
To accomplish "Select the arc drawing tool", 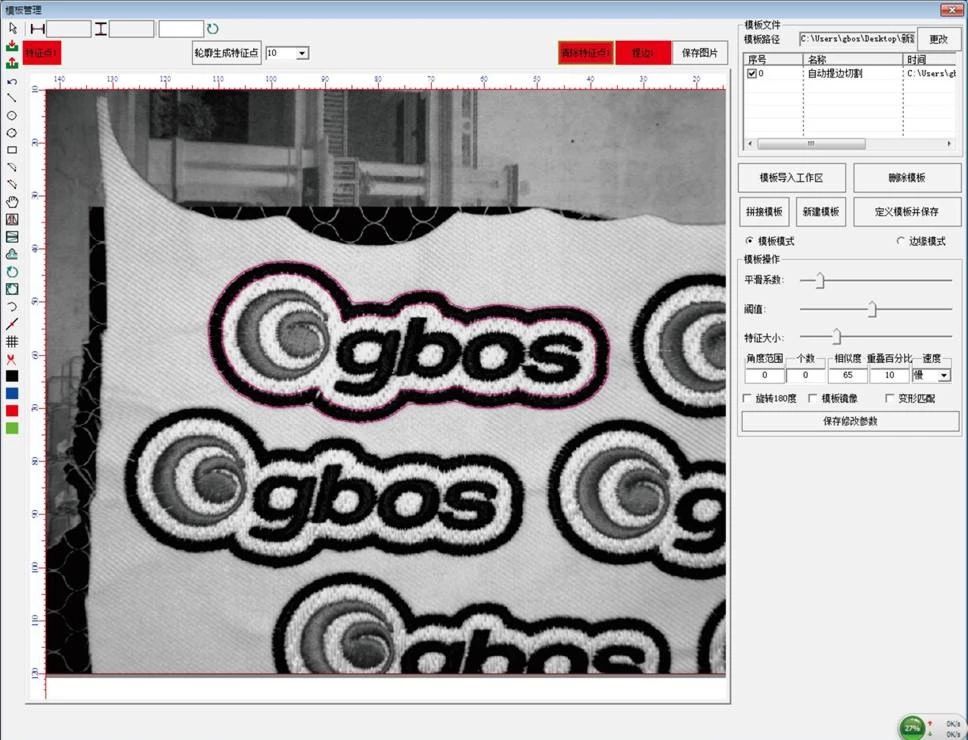I will 12,306.
